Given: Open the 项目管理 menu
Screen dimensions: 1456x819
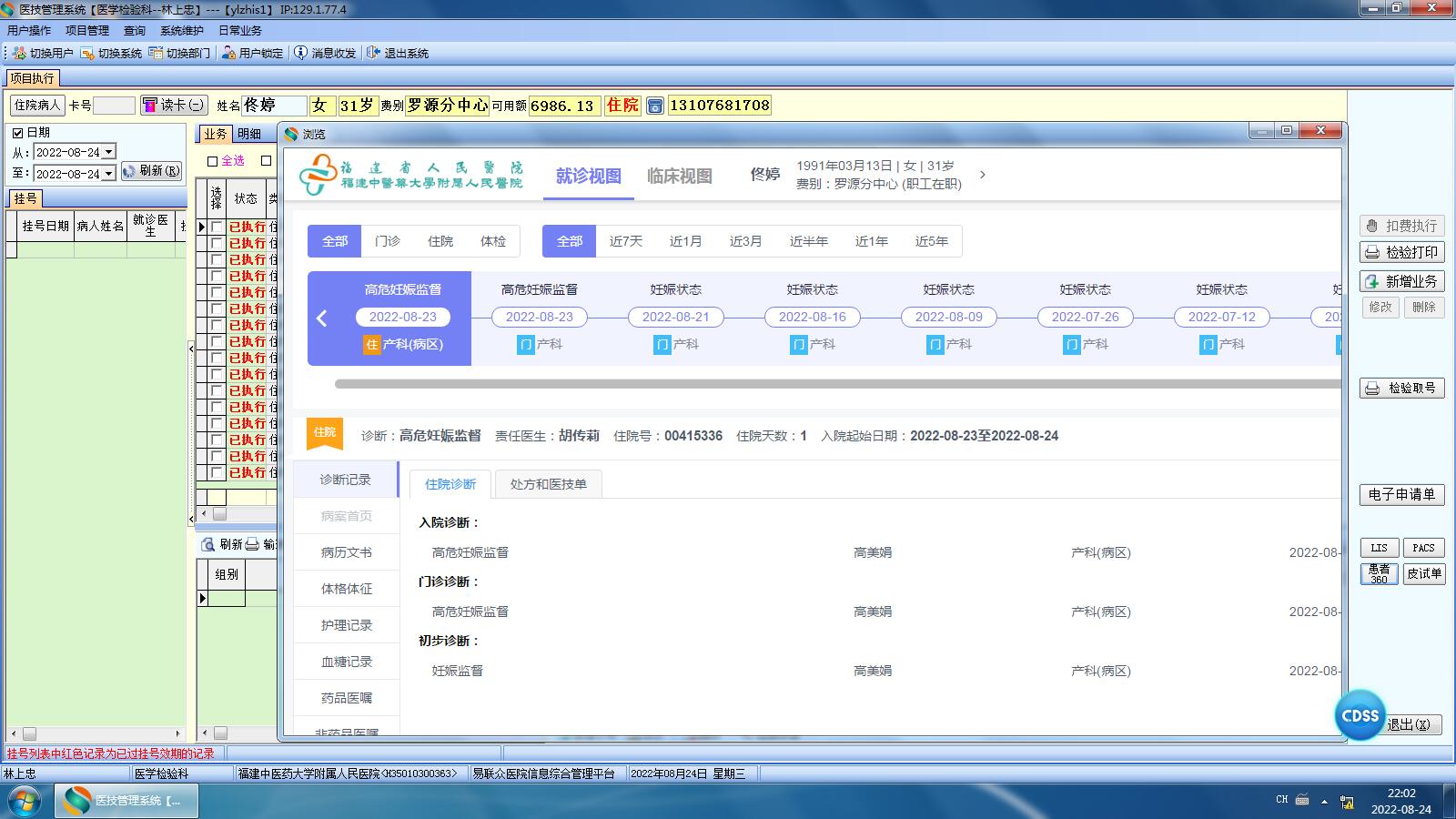Looking at the screenshot, I should (x=87, y=31).
